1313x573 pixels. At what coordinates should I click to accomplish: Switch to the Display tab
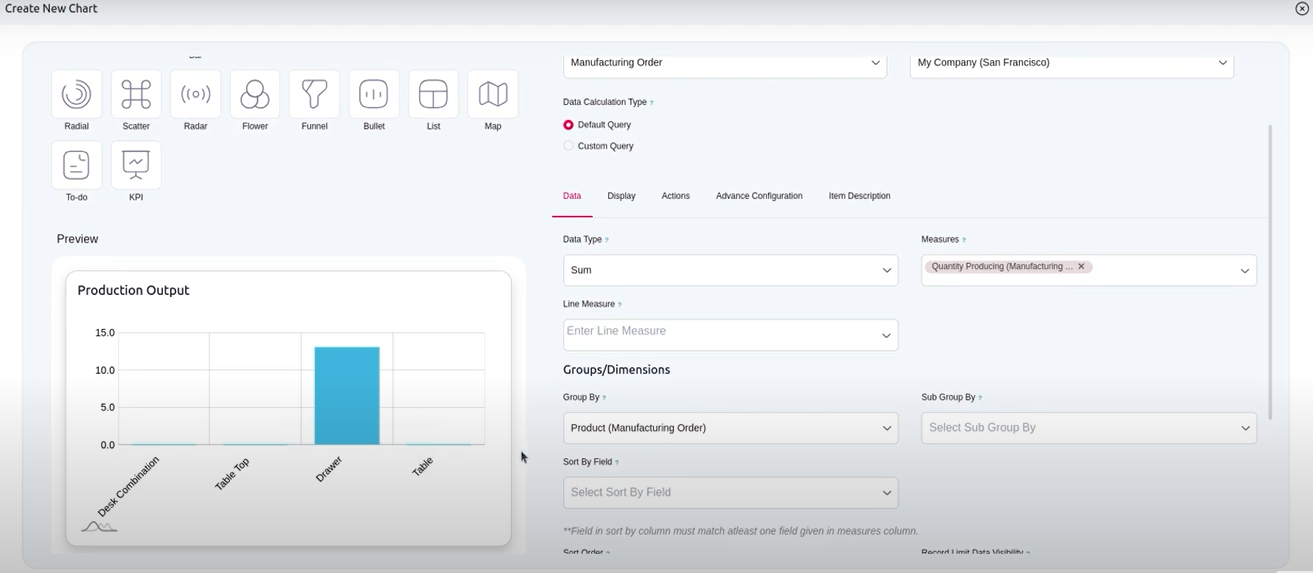coord(621,196)
